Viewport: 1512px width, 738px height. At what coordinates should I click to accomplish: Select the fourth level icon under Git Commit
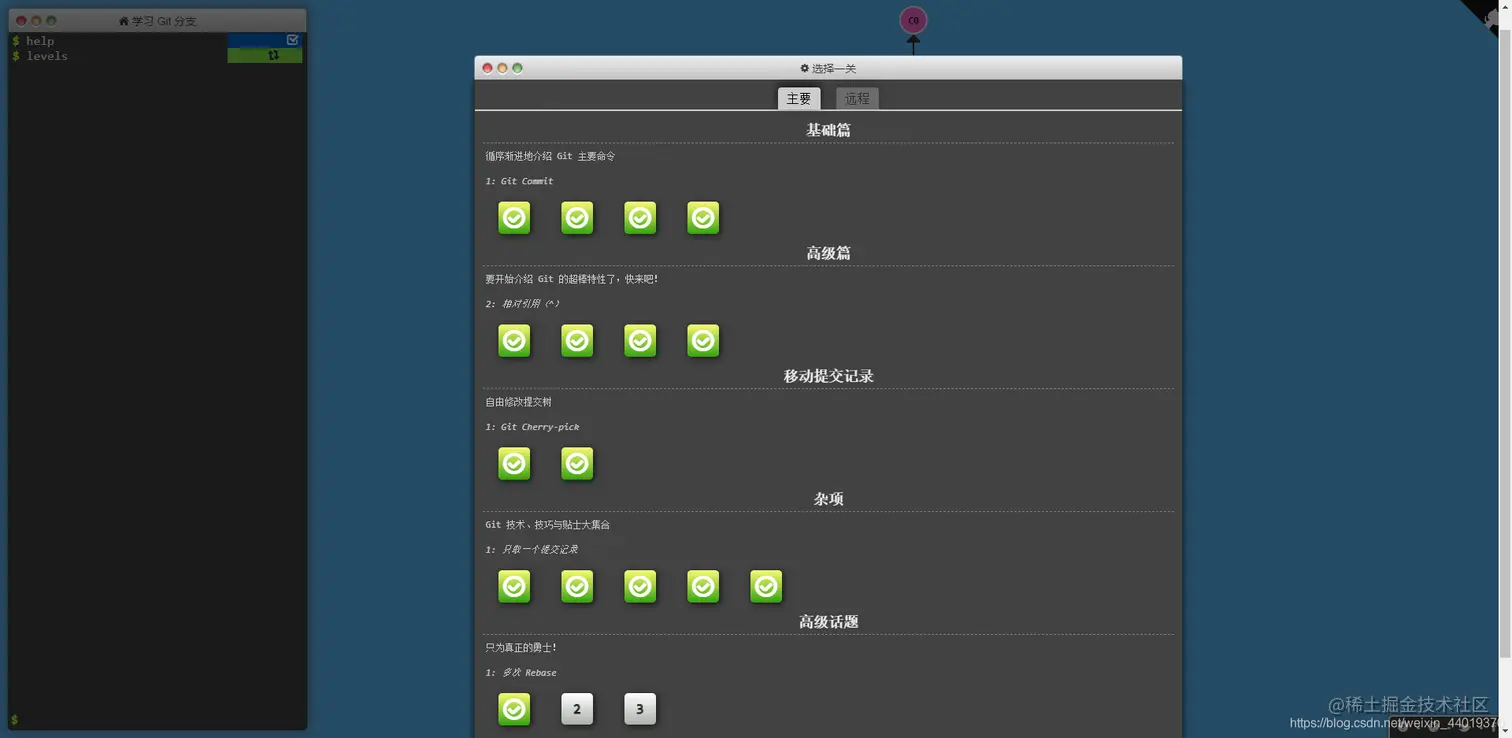703,217
